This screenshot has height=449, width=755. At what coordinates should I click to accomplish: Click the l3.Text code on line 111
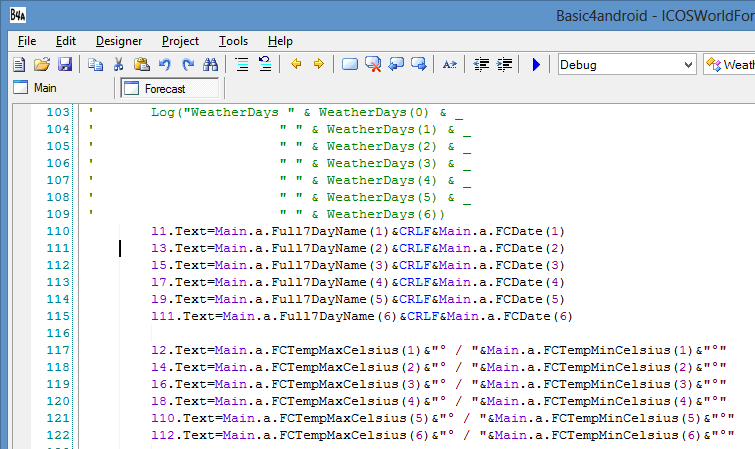[x=179, y=248]
